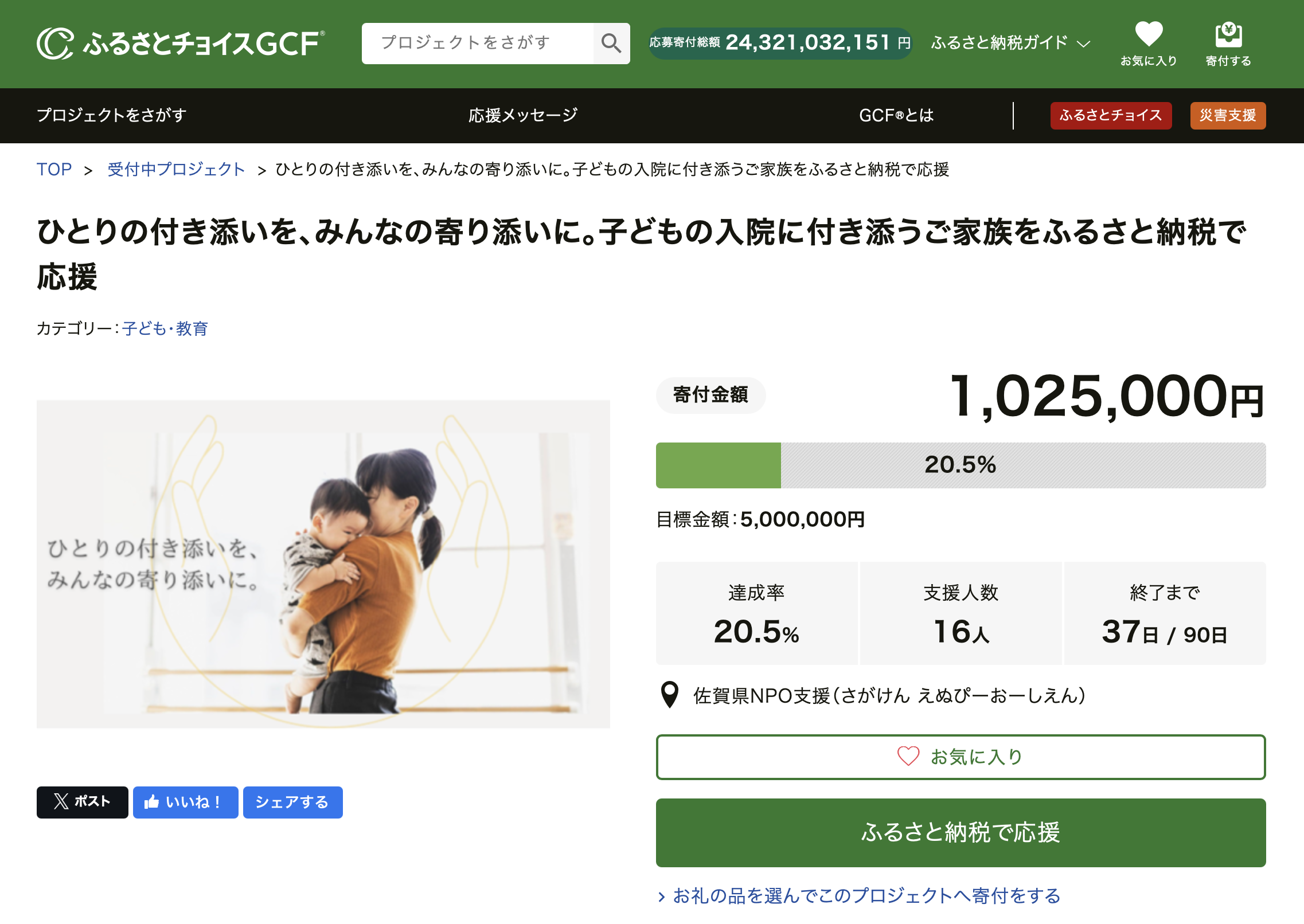
Task: Click the red ふるさとチョイス button
Action: coord(1110,115)
